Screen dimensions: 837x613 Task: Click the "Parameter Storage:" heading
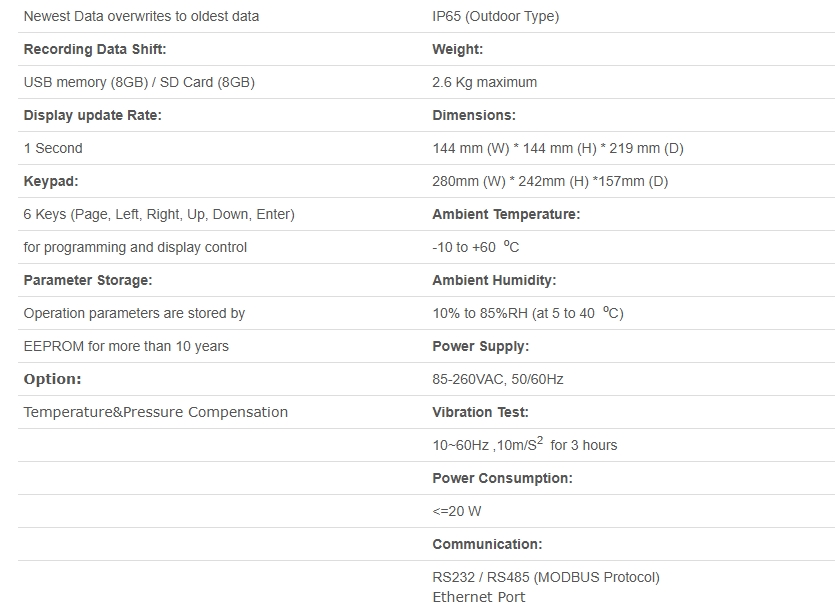tap(88, 280)
